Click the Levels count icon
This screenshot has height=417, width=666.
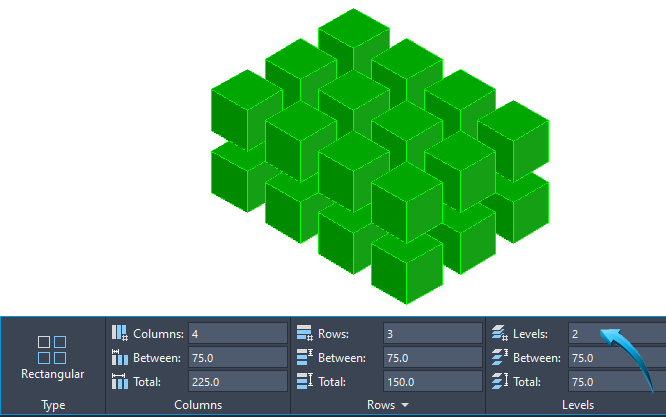point(500,333)
